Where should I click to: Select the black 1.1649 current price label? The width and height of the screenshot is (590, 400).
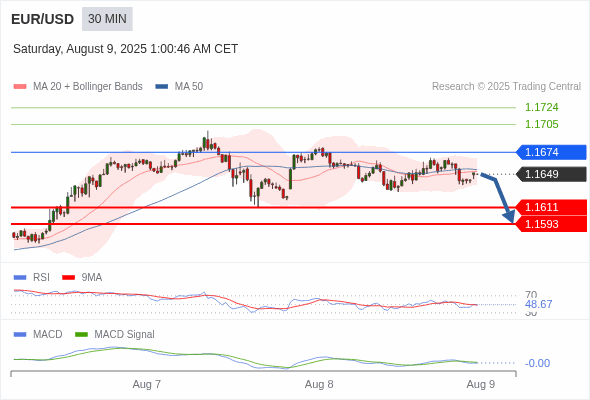(551, 174)
